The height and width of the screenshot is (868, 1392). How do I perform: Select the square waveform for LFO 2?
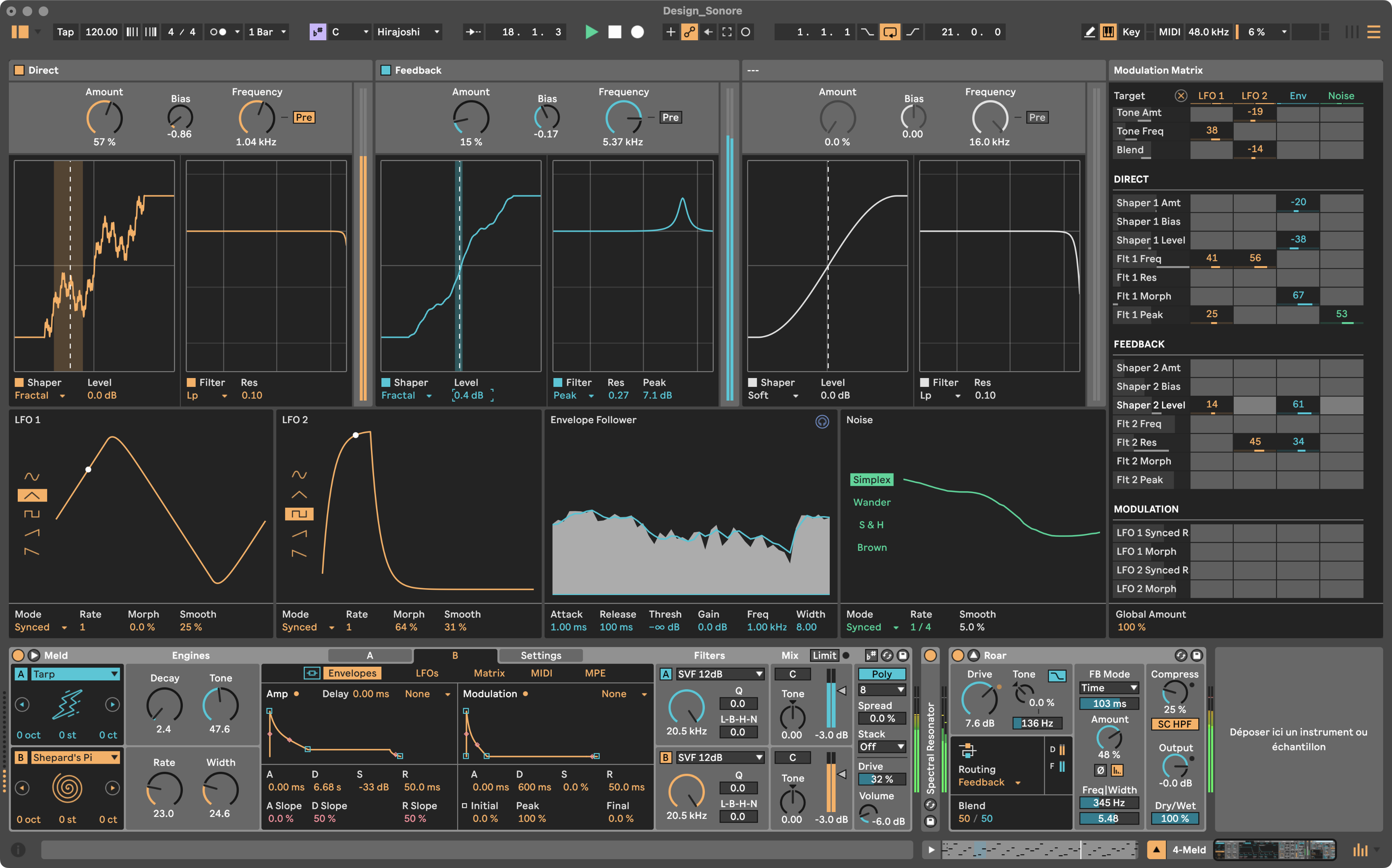click(x=299, y=513)
